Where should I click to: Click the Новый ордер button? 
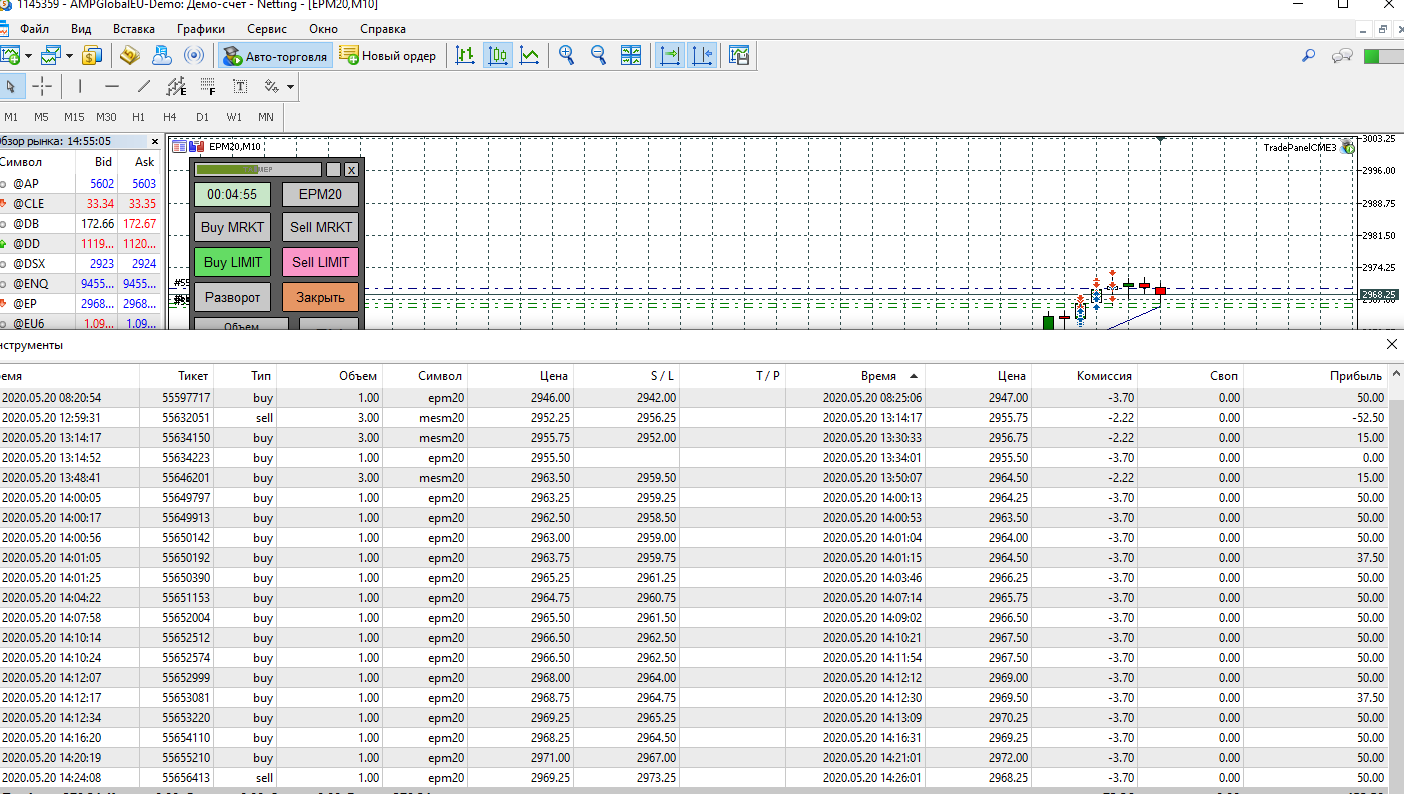coord(388,56)
